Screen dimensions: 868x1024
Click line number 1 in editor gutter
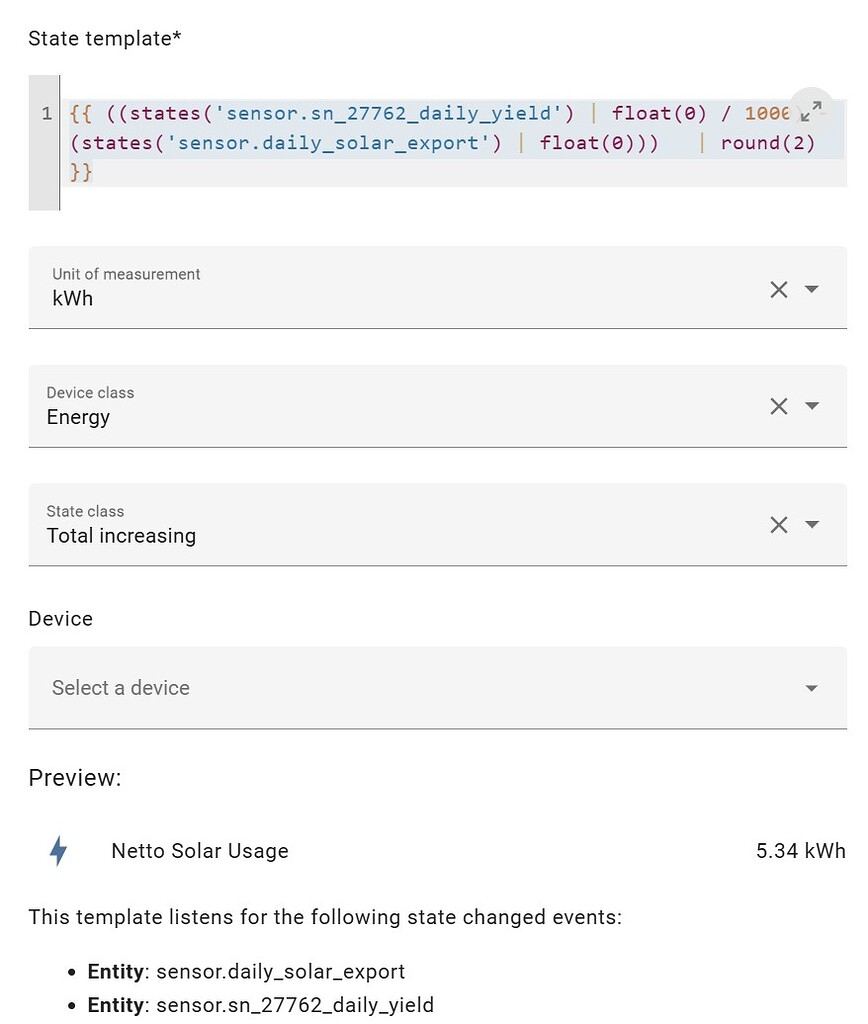coord(47,113)
